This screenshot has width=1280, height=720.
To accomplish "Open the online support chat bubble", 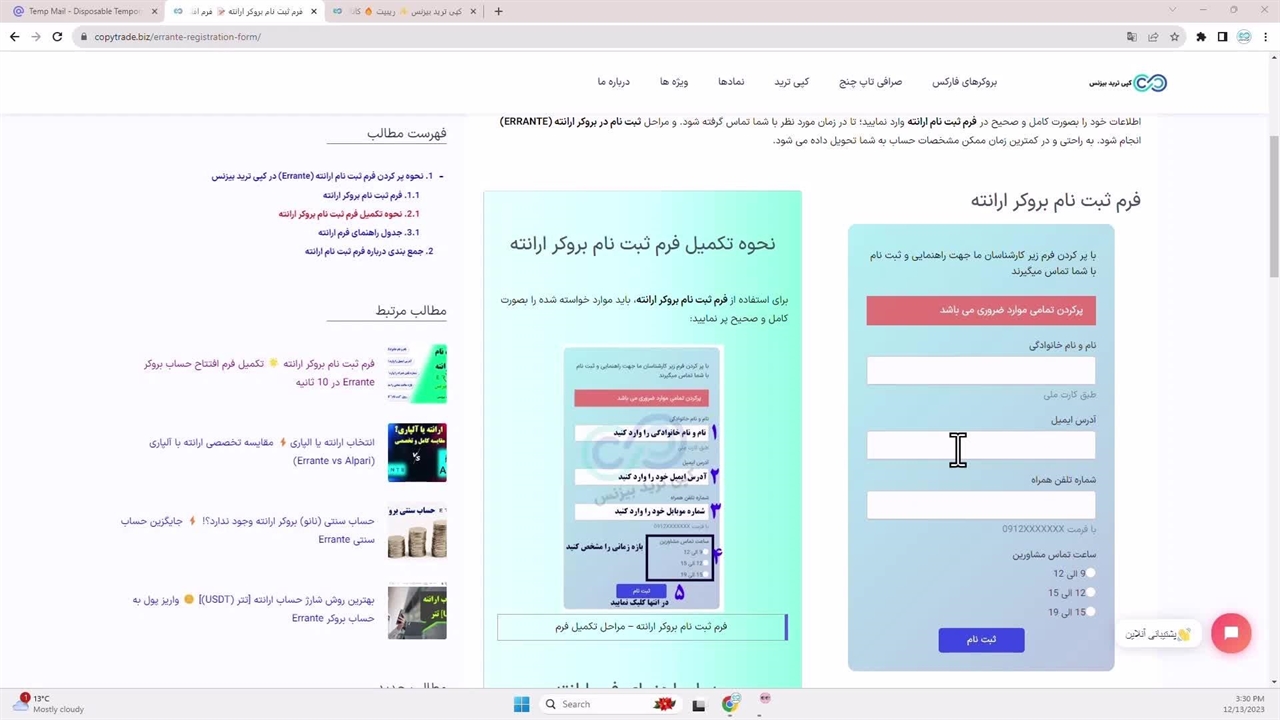I will [x=1230, y=633].
